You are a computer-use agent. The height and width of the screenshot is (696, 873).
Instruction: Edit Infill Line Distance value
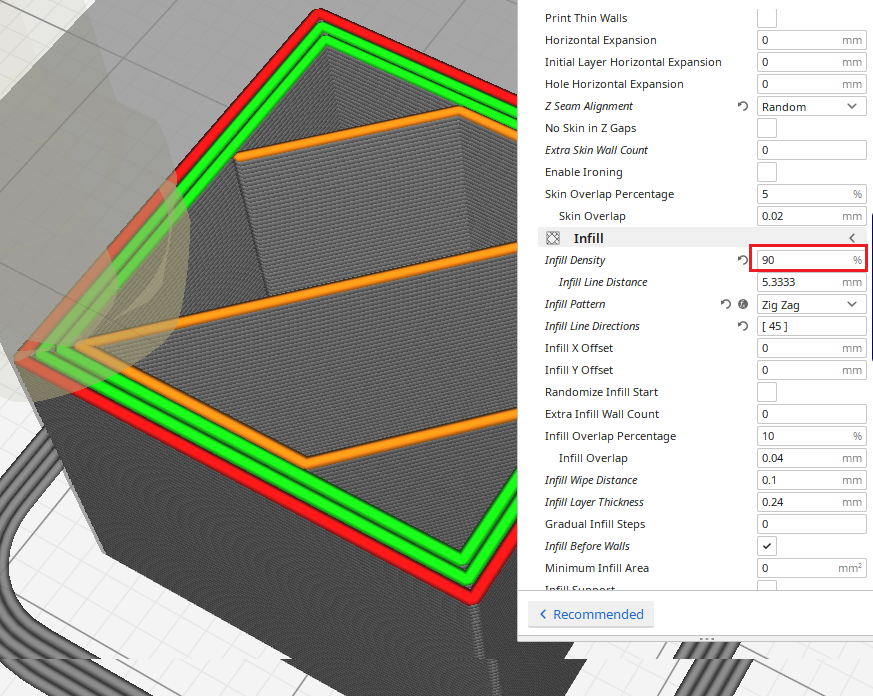tap(811, 282)
